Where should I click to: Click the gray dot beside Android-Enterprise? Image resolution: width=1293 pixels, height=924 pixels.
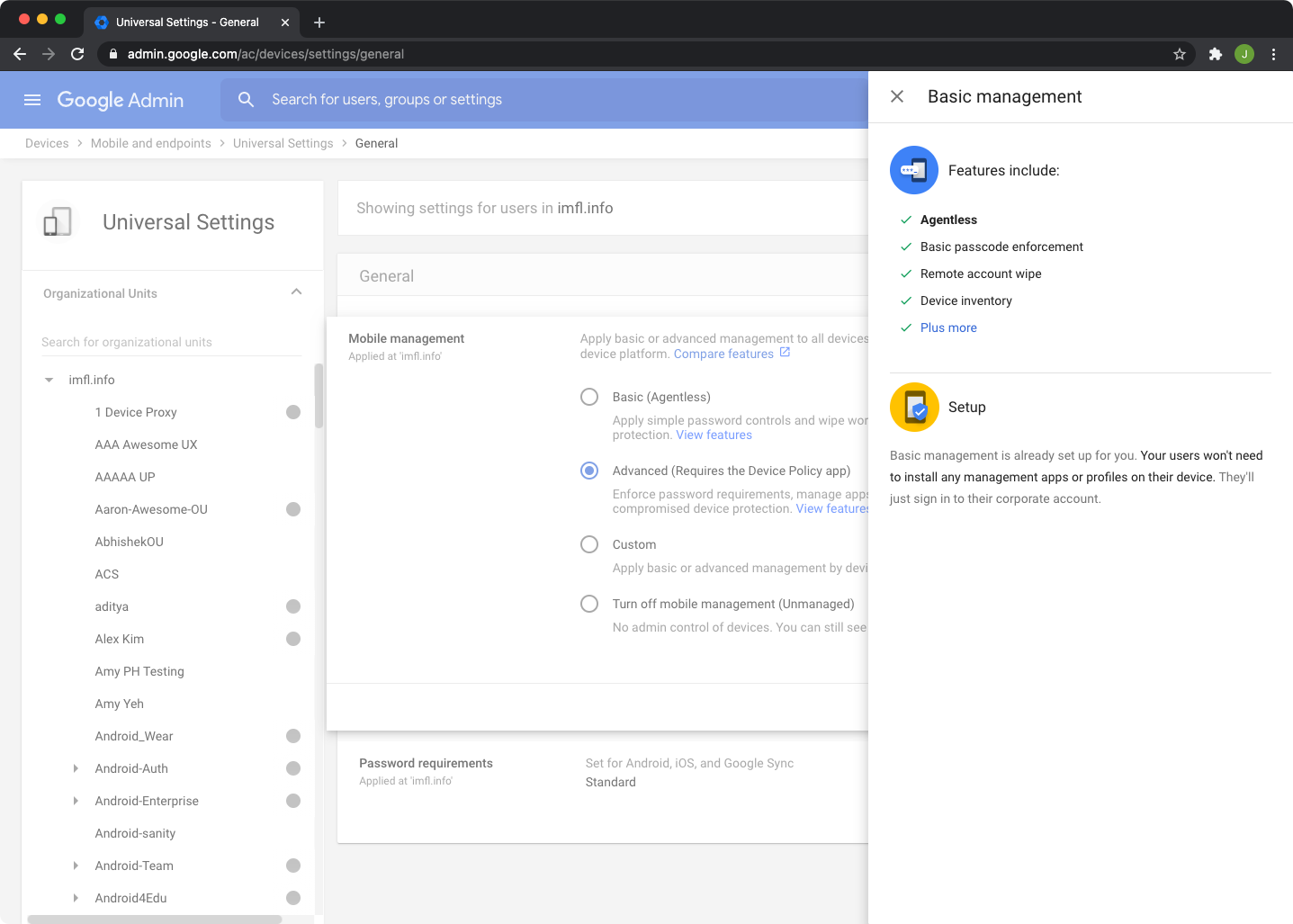pyautogui.click(x=293, y=801)
